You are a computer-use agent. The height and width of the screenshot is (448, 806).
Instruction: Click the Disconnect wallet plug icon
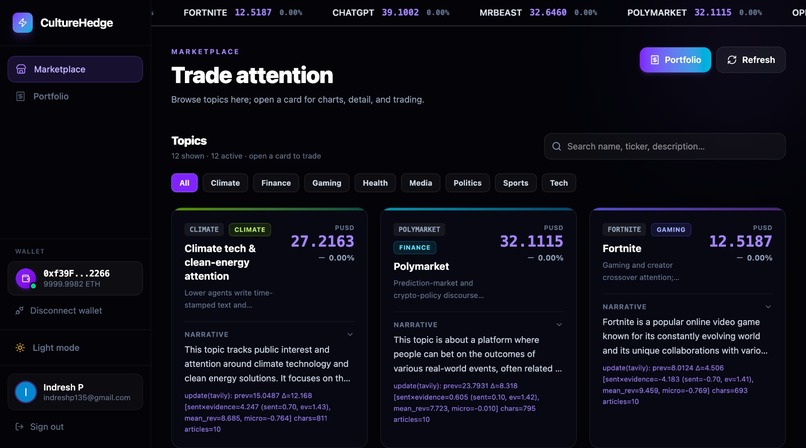pos(20,310)
